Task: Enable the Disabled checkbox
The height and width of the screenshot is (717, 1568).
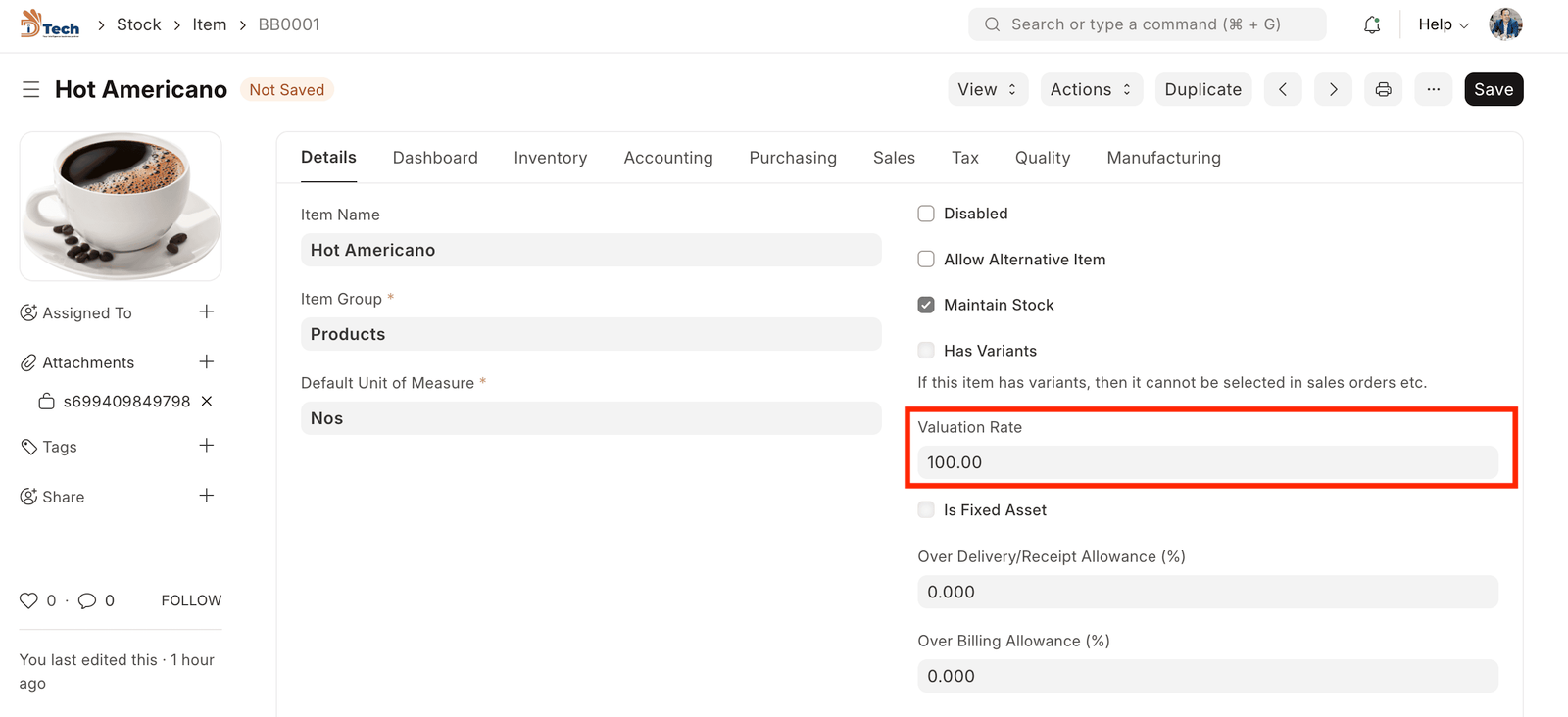Action: coord(926,214)
